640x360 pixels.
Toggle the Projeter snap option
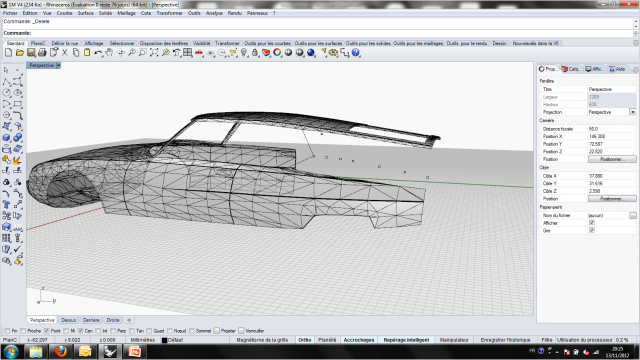pyautogui.click(x=217, y=331)
